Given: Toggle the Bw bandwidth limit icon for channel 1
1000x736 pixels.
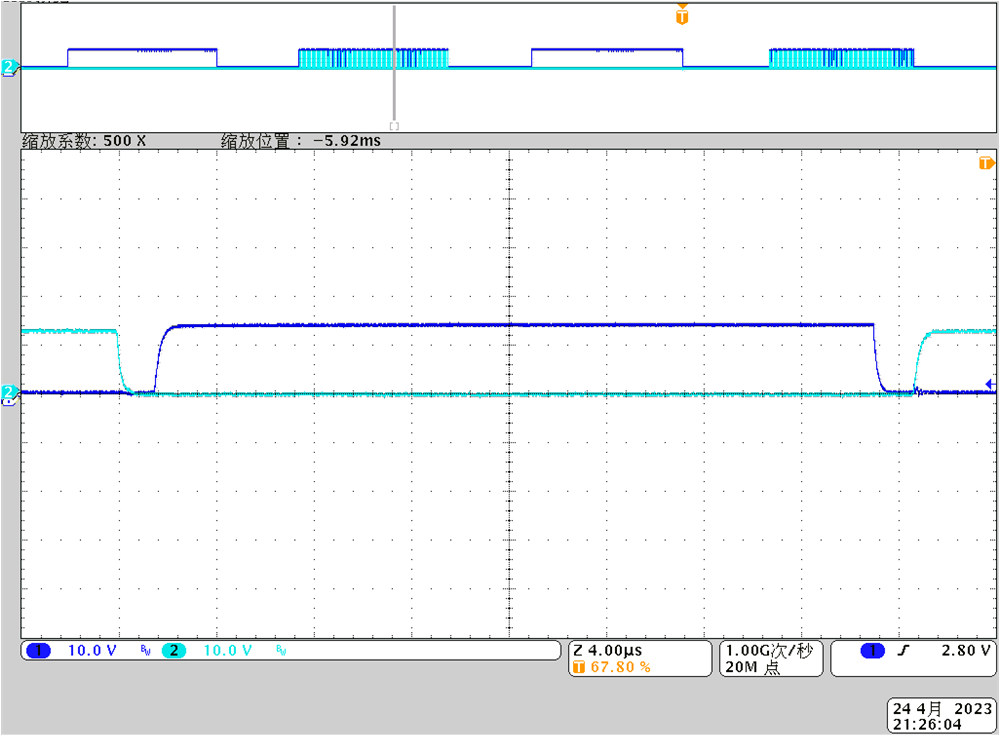Looking at the screenshot, I should (146, 650).
